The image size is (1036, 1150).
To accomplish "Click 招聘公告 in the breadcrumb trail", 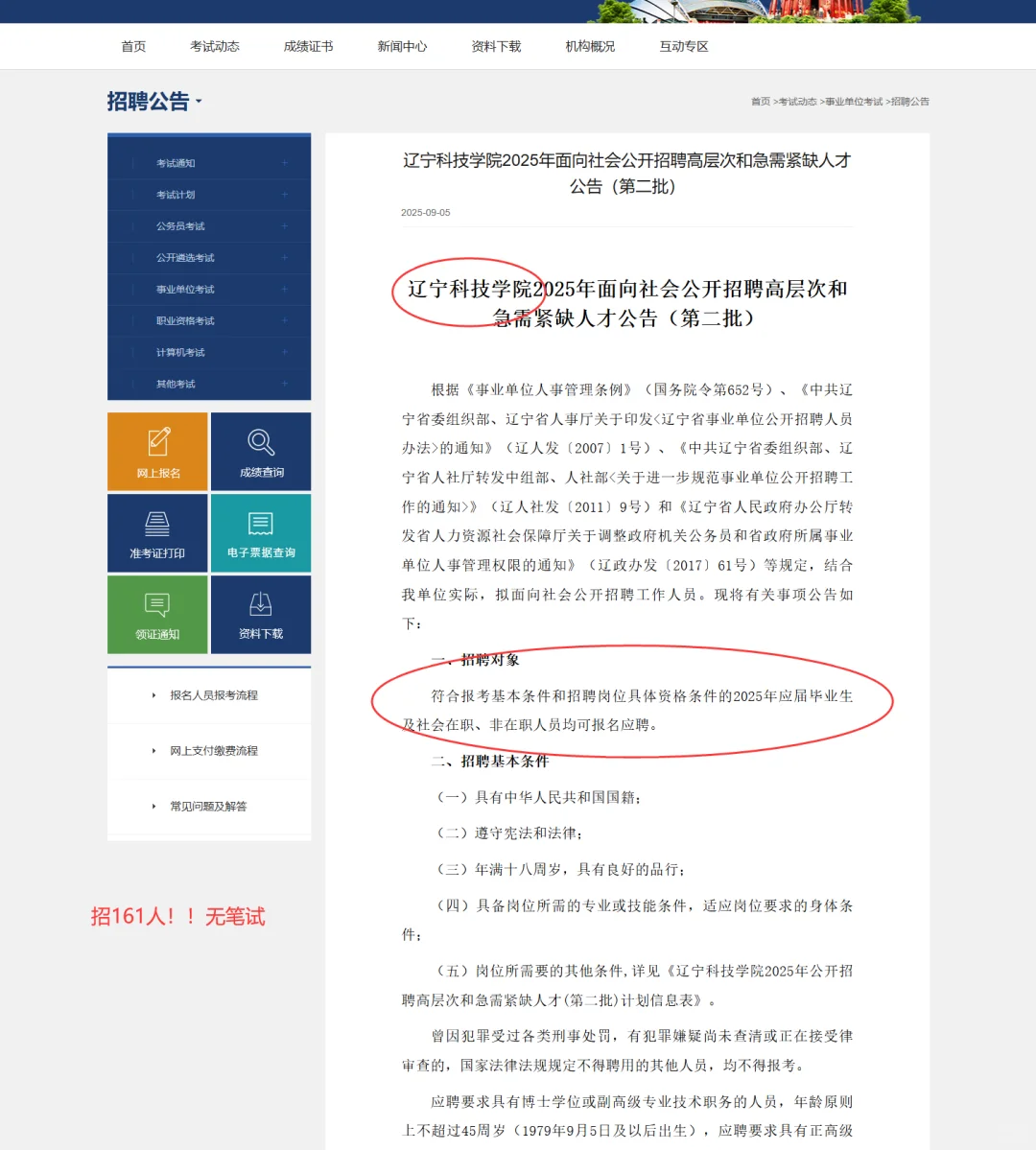I will [909, 102].
